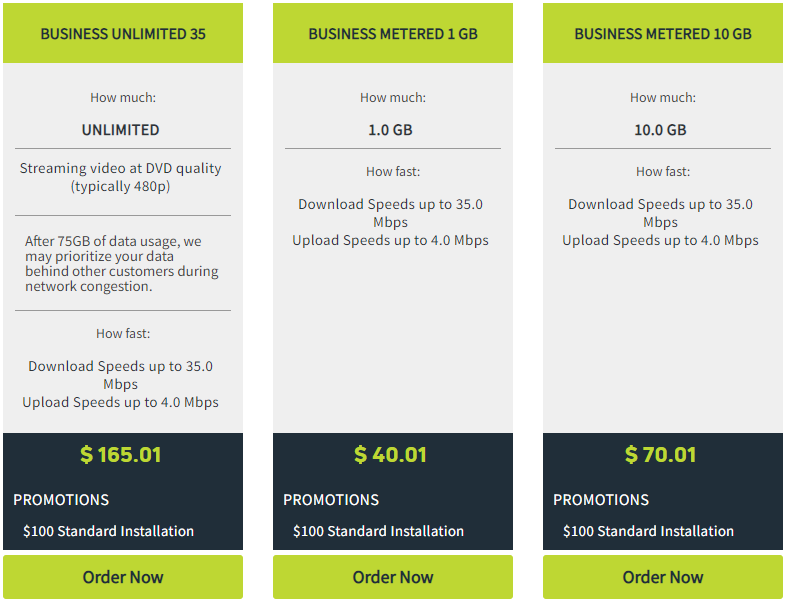Screen dimensions: 788x604
Task: Click the streaming video DVD quality text
Action: (121, 177)
